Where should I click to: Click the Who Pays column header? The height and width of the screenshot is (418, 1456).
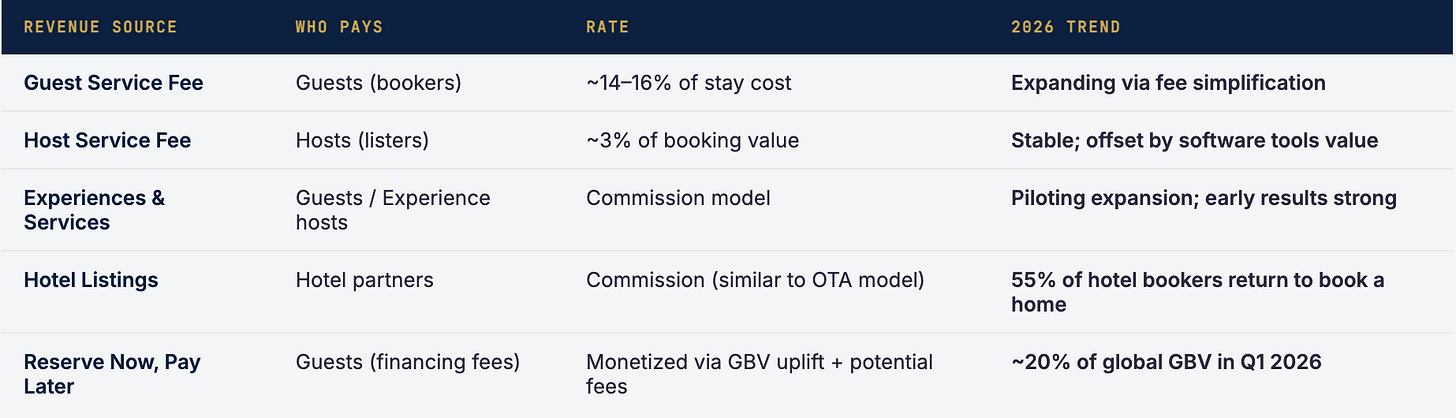pos(339,27)
